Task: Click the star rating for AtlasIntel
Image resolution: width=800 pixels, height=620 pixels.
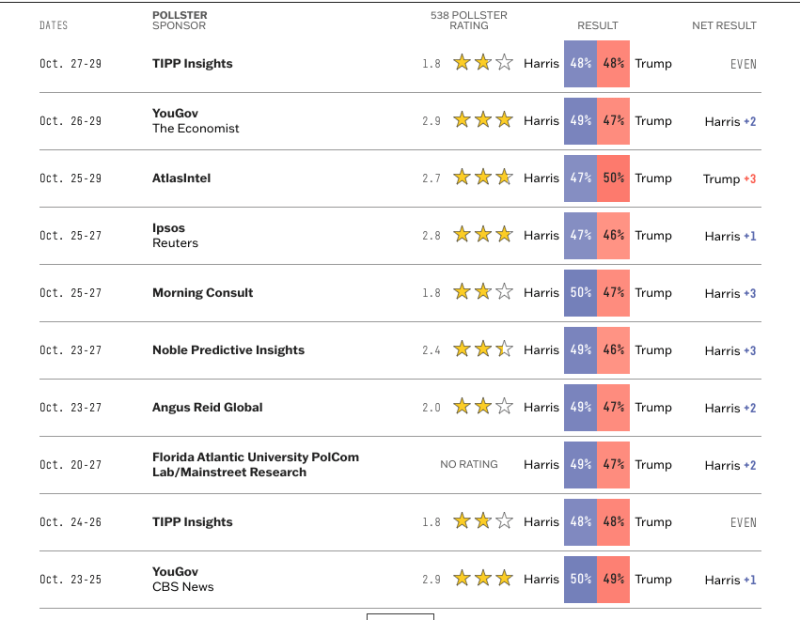Action: pos(482,178)
